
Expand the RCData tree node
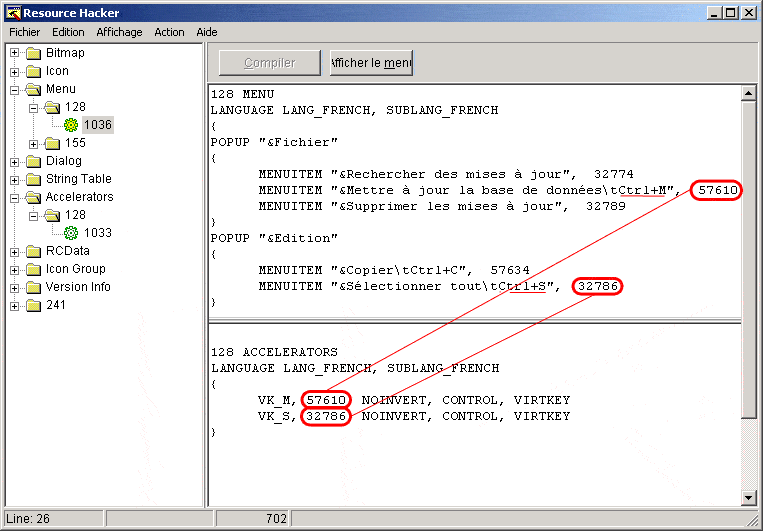click(15, 252)
